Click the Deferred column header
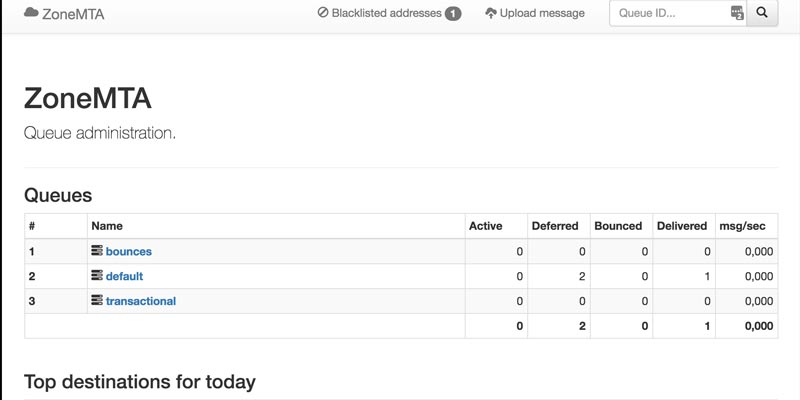800x400 pixels. (555, 226)
